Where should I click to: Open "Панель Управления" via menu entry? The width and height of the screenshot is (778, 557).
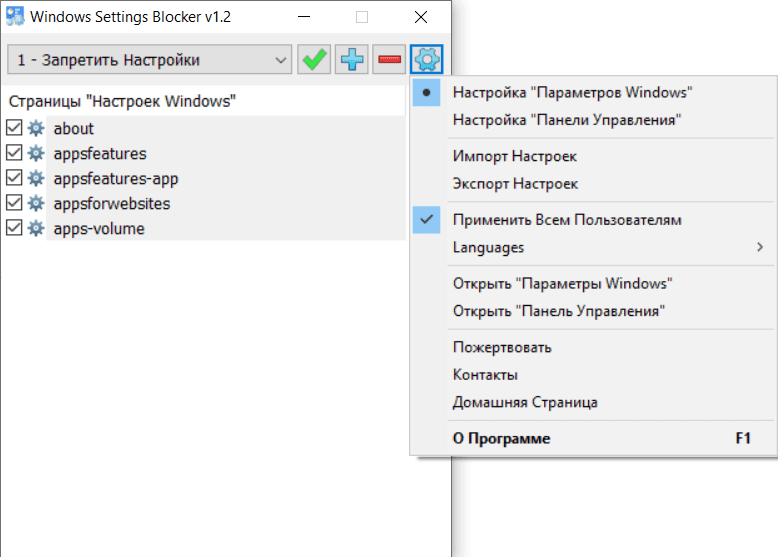pyautogui.click(x=593, y=311)
